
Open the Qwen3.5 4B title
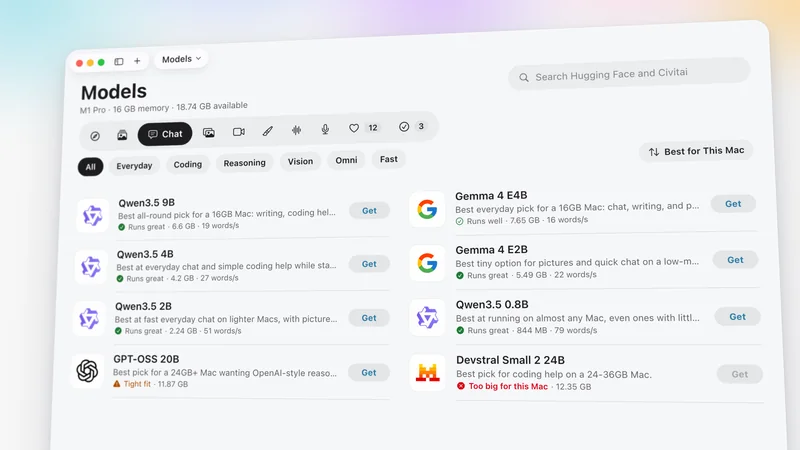coord(145,254)
